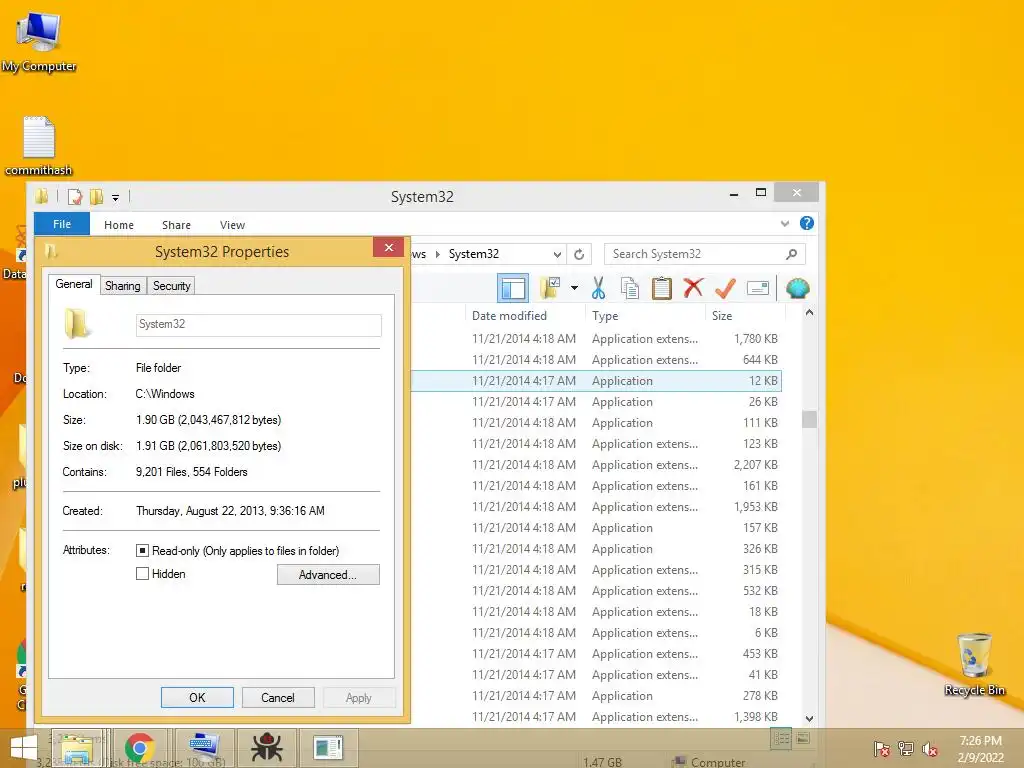Launch Google Chrome from the taskbar

(140, 748)
